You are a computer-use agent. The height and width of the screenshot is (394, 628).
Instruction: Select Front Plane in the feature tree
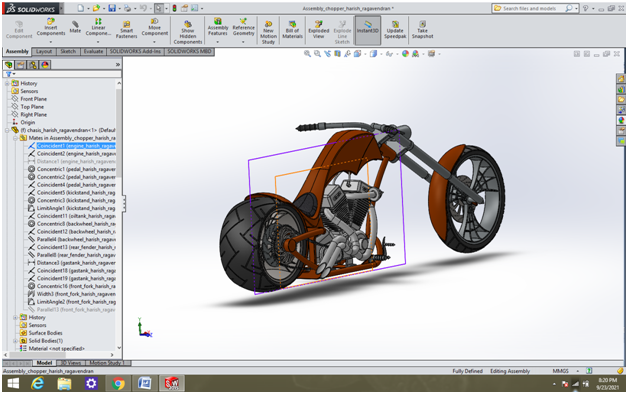[x=34, y=99]
